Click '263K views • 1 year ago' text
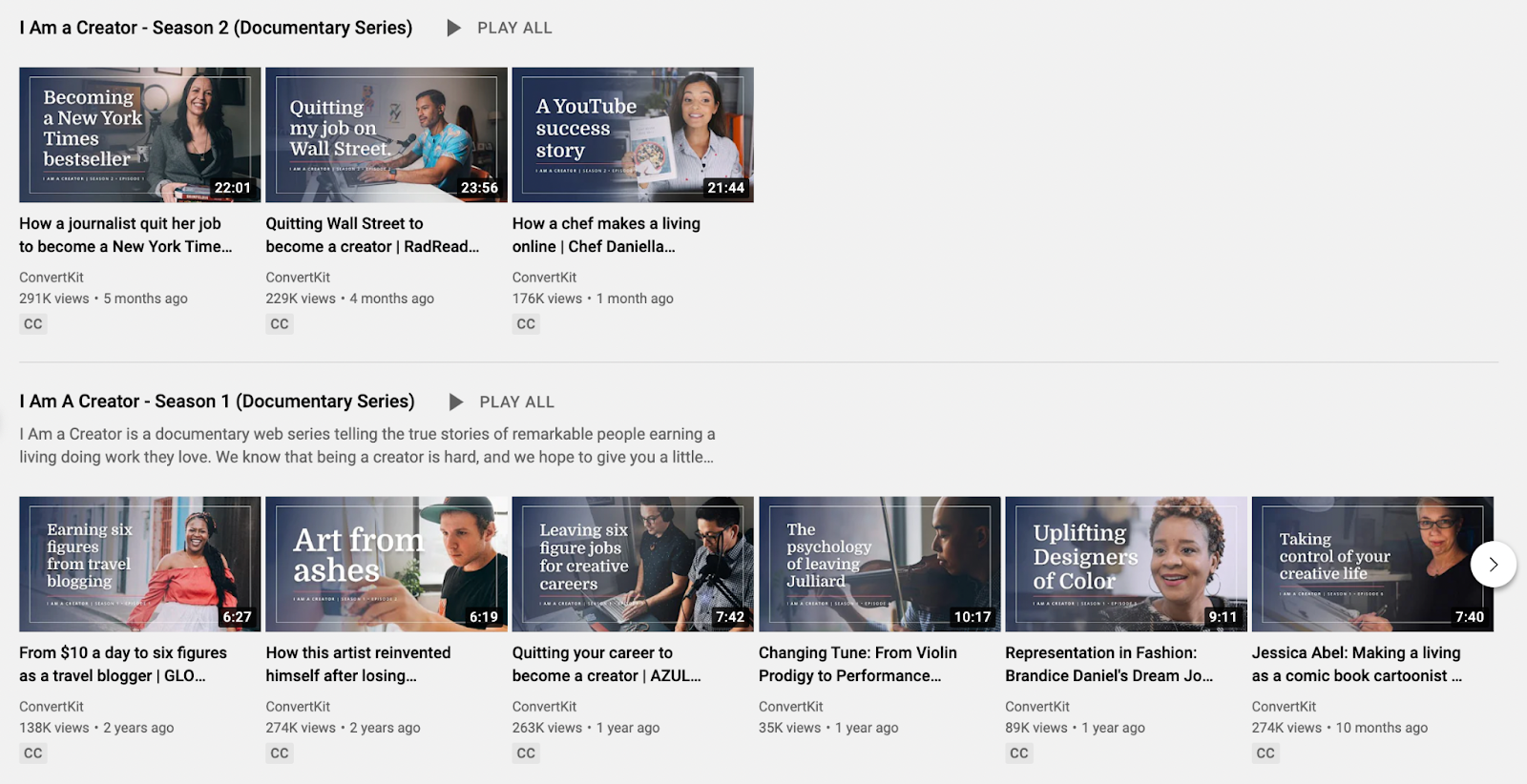 tap(586, 728)
